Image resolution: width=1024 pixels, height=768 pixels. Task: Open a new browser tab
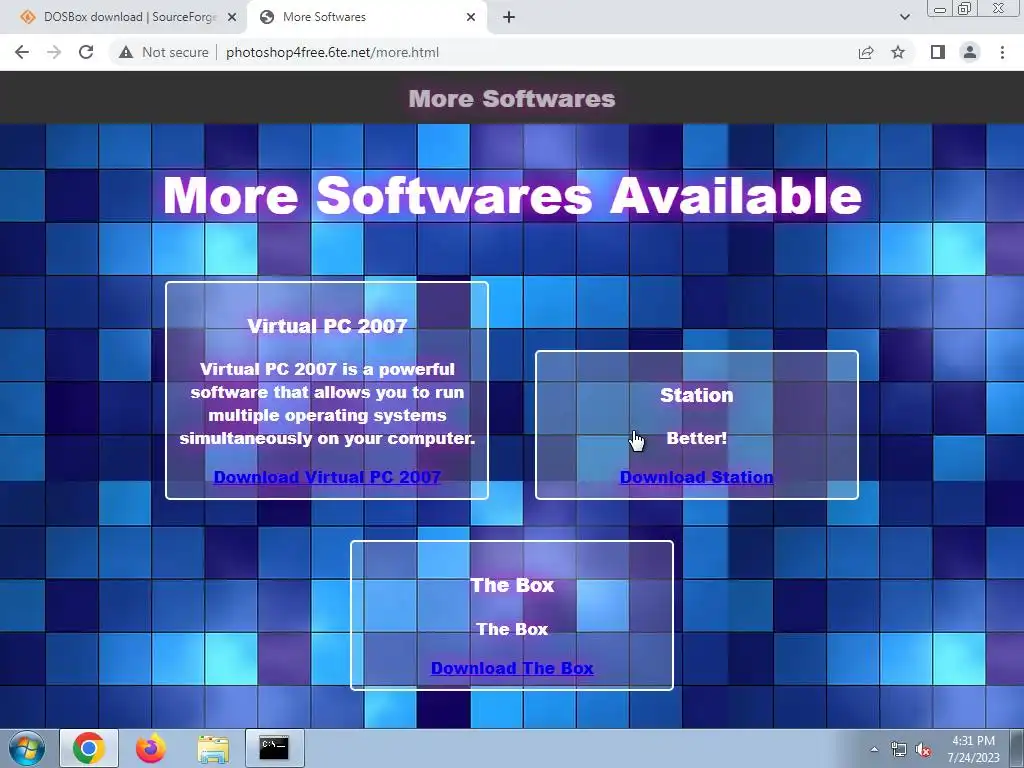(x=509, y=17)
